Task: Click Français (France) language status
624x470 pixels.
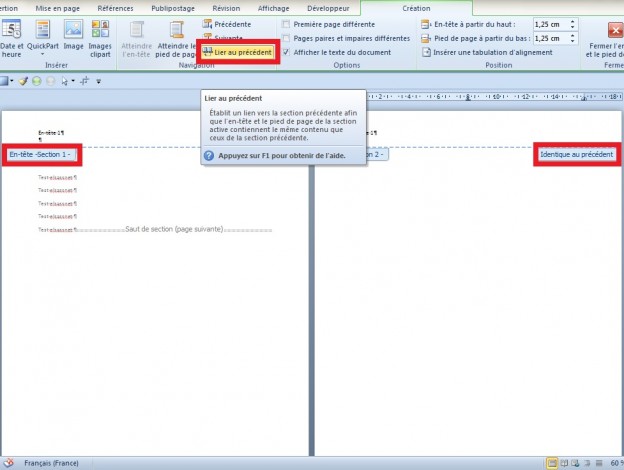Action: tap(51, 463)
